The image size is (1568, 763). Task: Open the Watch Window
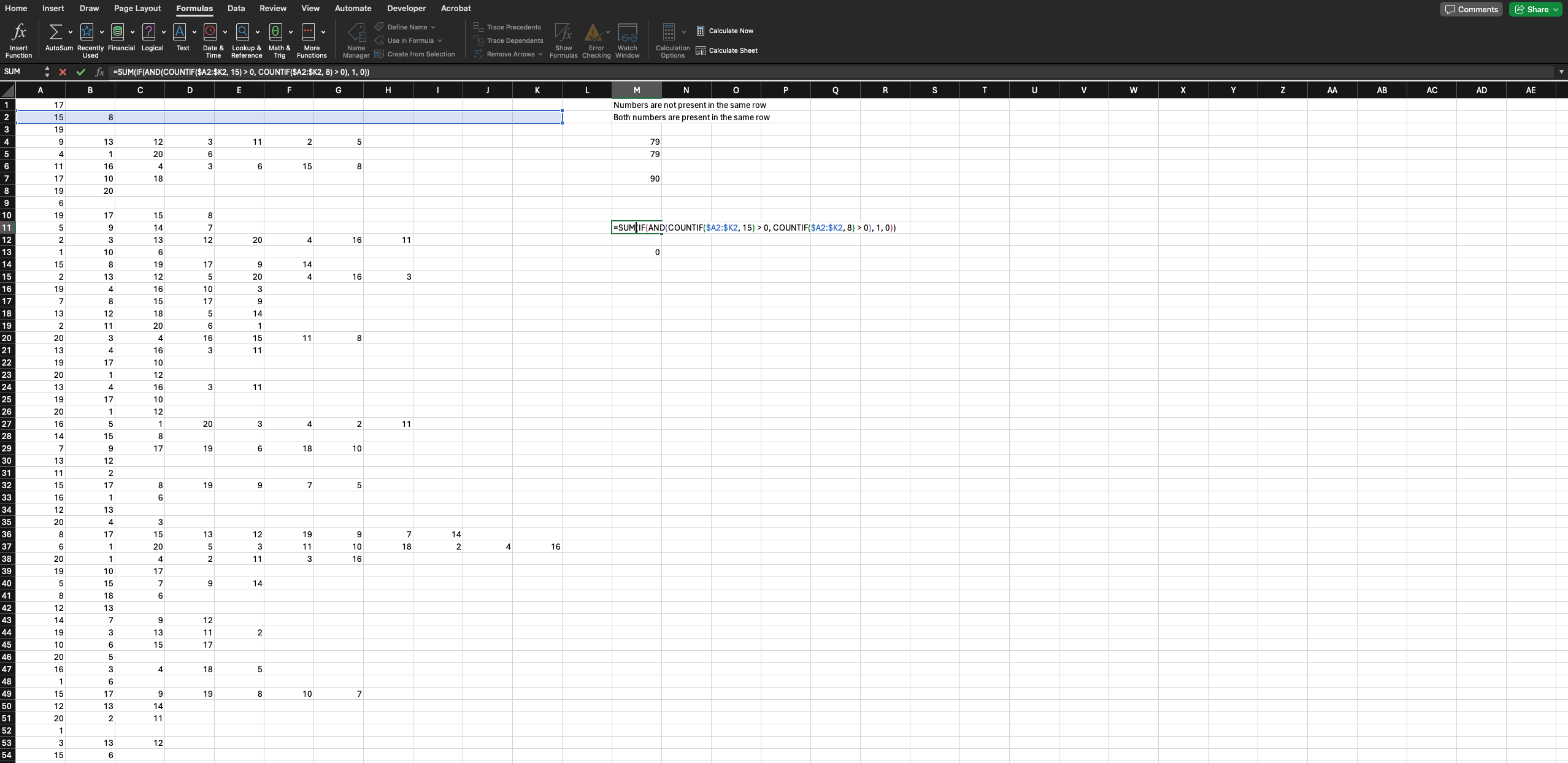point(627,39)
